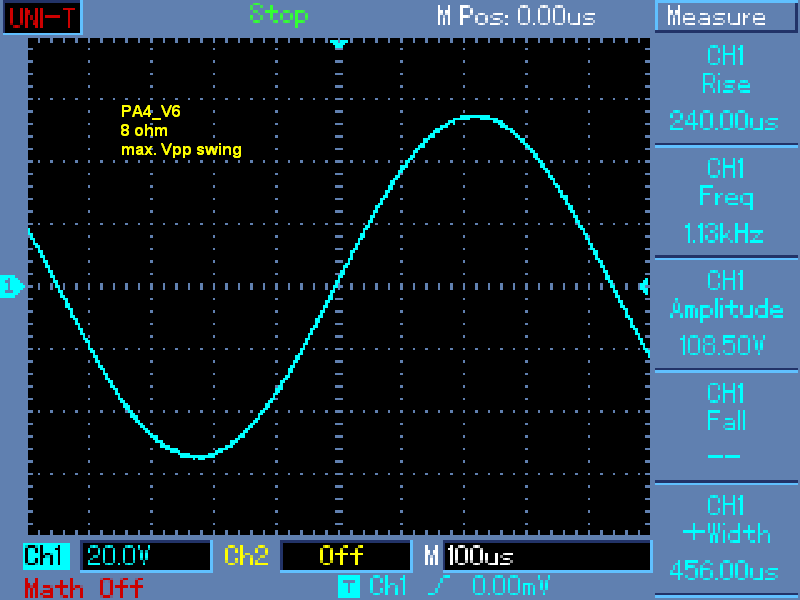This screenshot has height=600, width=800.
Task: Click the PA4_V6 annotation text
Action: point(151,111)
